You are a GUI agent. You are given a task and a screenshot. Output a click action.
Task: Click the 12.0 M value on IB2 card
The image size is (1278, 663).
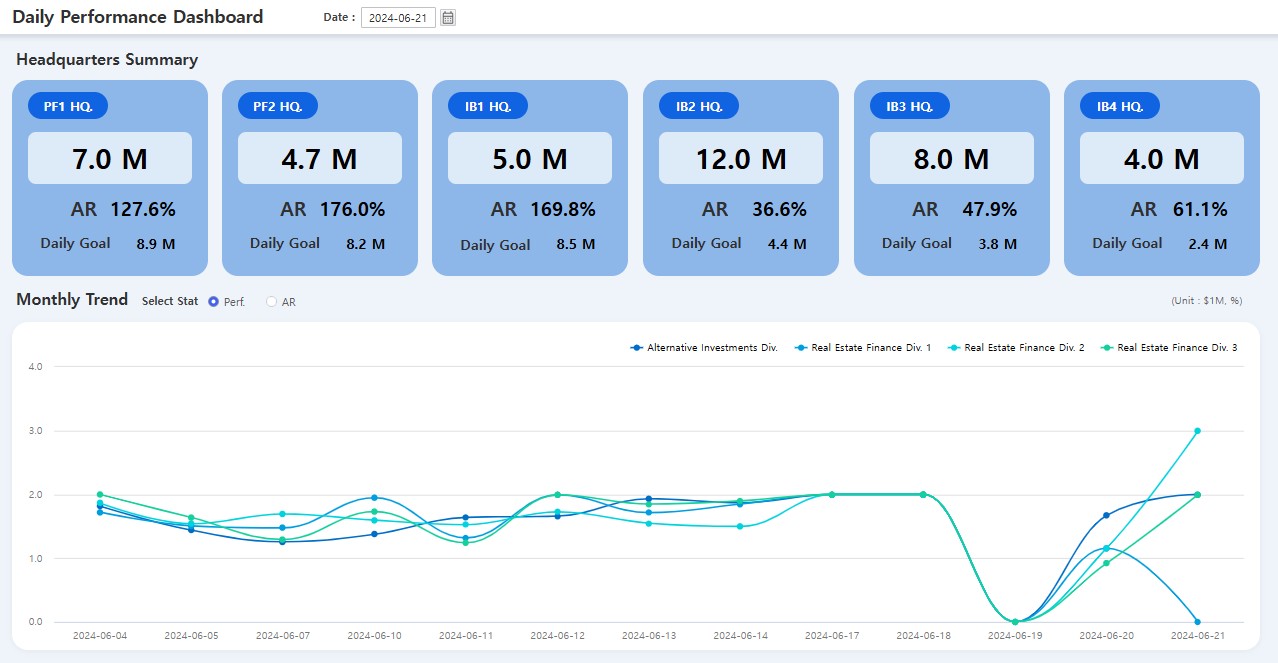click(x=740, y=157)
